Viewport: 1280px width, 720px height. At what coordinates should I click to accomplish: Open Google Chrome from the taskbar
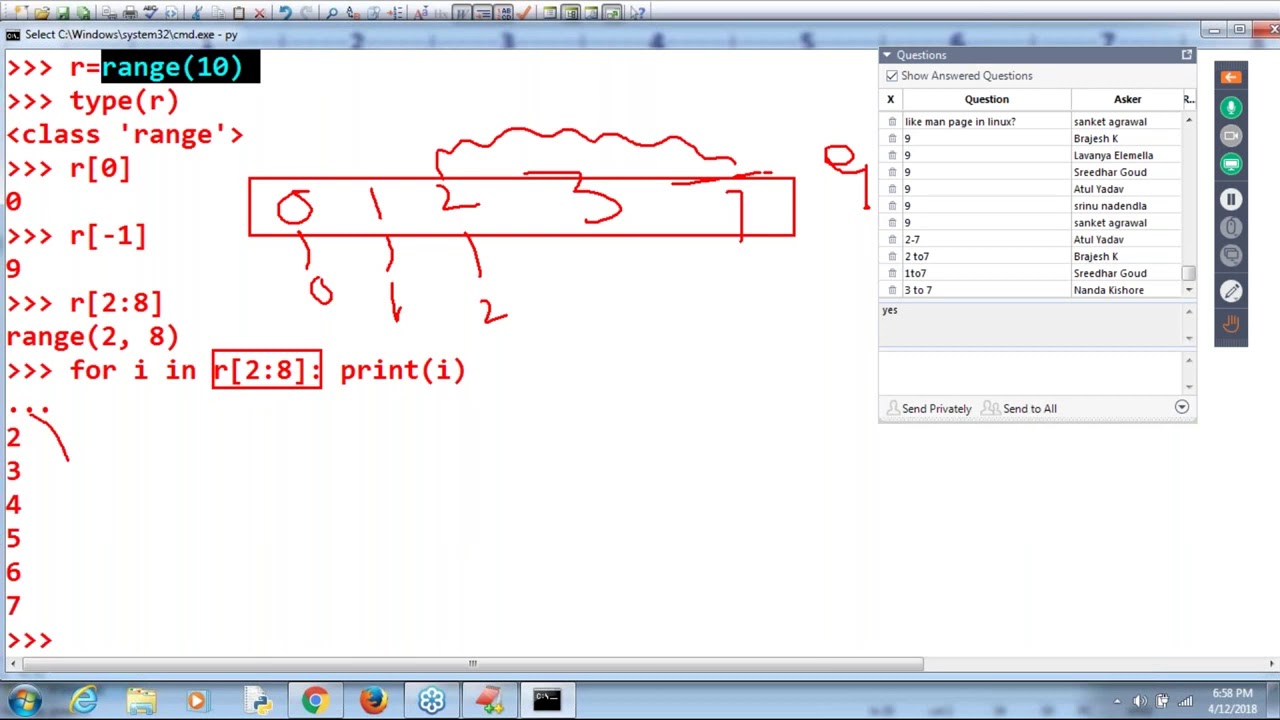tap(315, 700)
